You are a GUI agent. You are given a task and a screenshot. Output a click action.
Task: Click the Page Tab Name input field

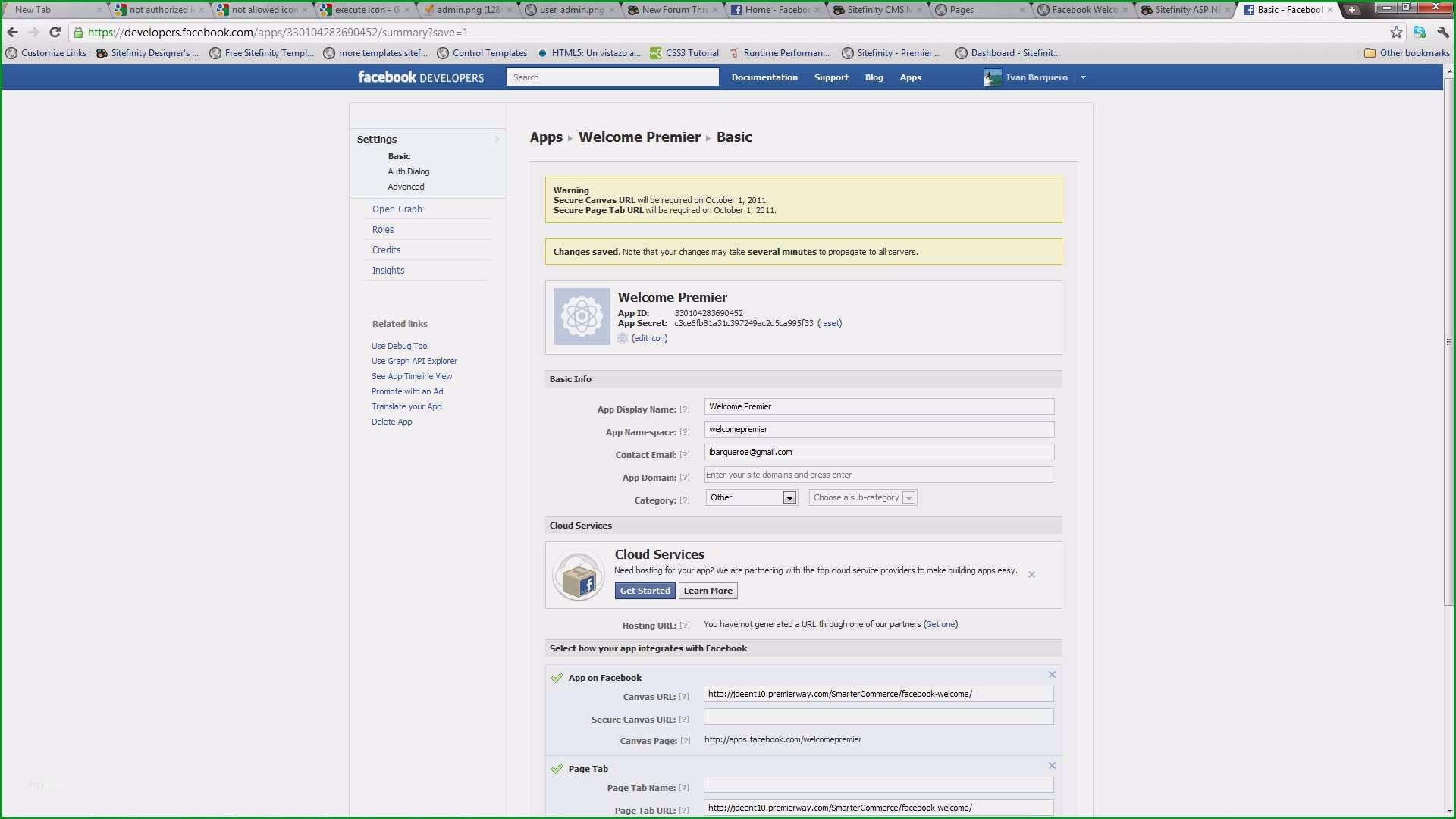(878, 785)
